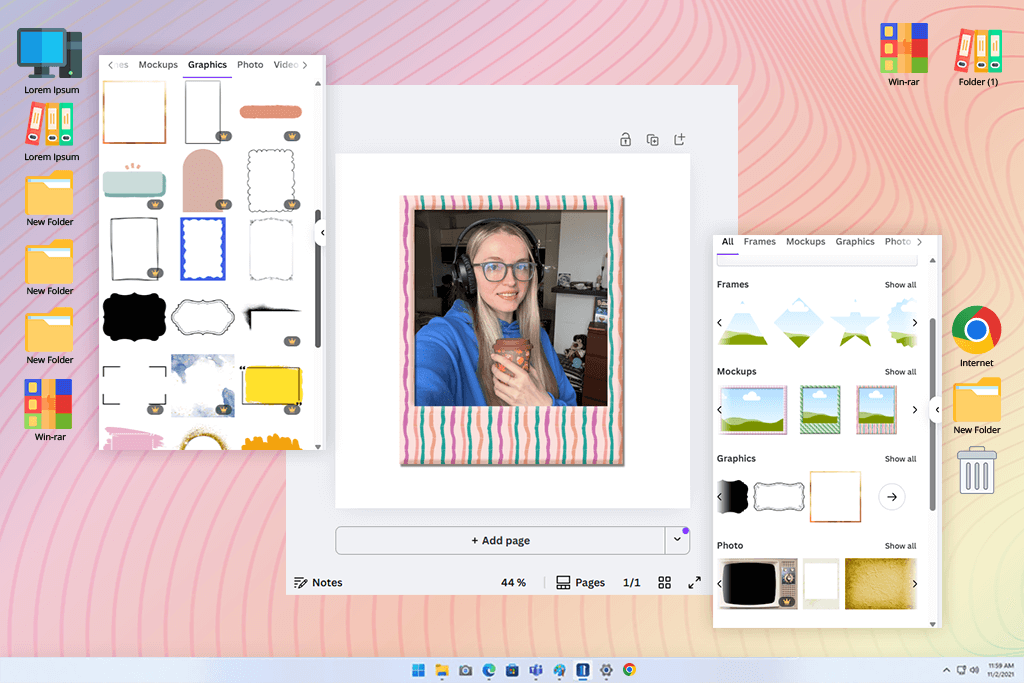Enter fullscreen with the expand arrows icon

pos(694,582)
